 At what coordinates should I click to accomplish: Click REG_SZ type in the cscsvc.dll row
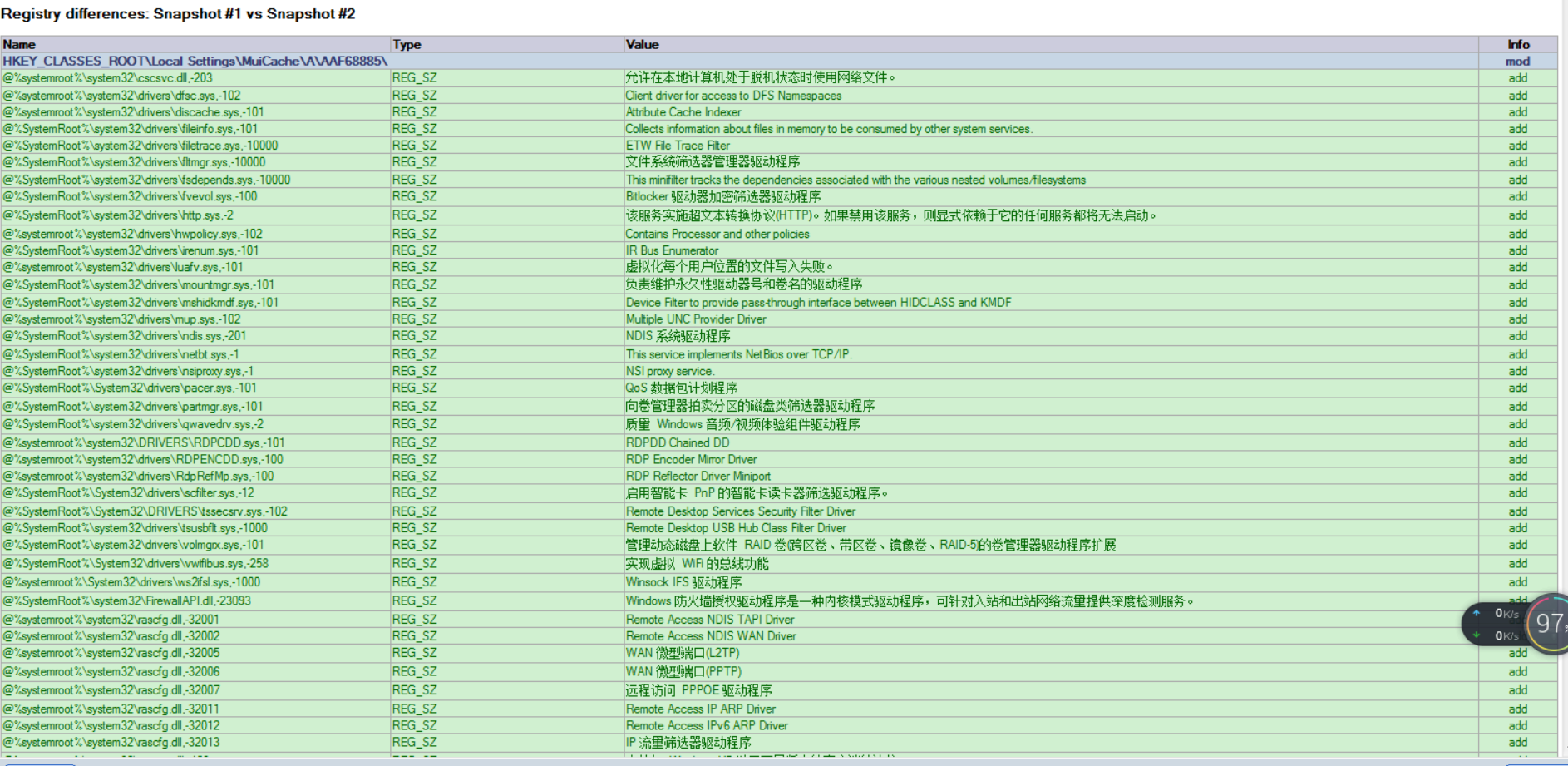click(415, 78)
